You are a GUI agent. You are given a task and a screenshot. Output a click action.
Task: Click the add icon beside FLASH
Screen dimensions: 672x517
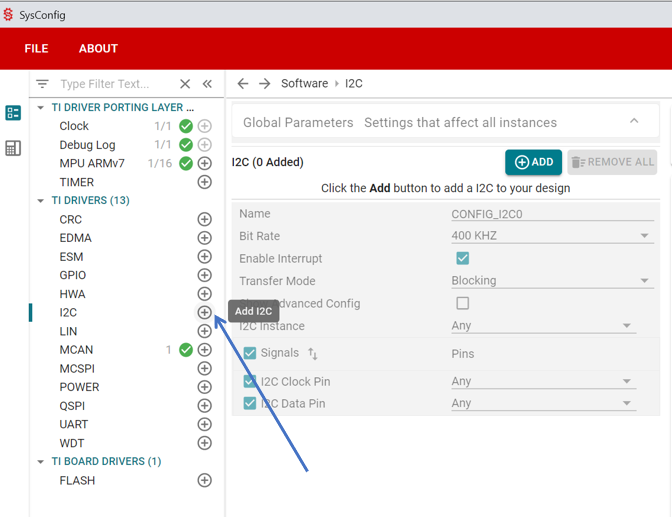[x=204, y=481]
